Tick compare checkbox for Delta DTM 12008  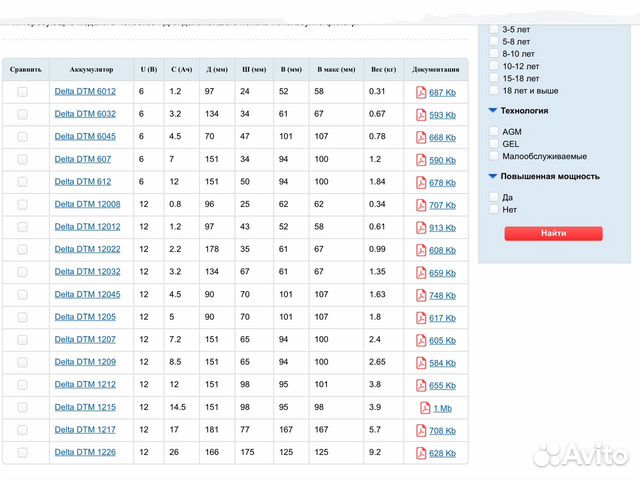[x=22, y=204]
